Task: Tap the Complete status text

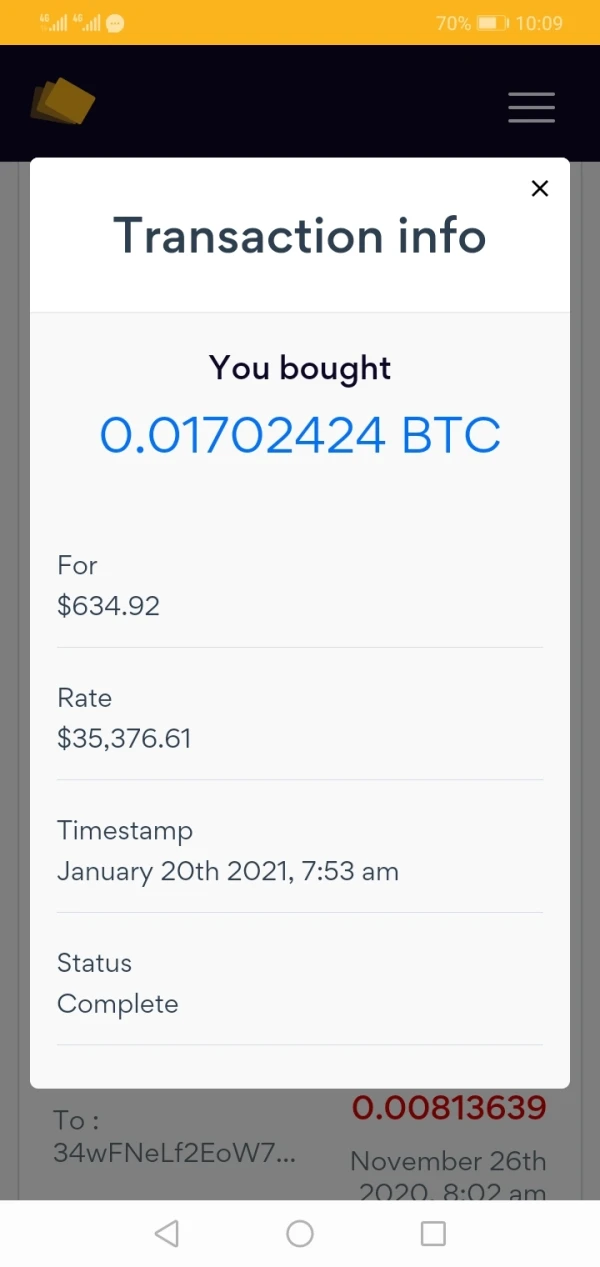Action: (x=117, y=1004)
